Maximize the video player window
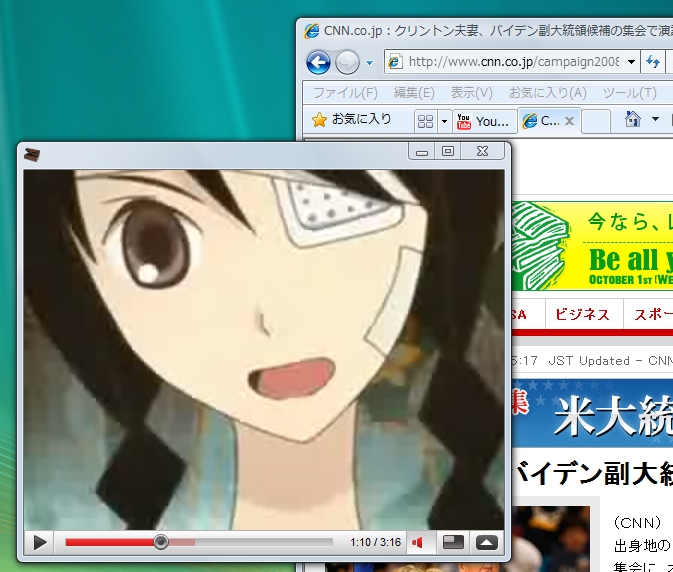This screenshot has height=572, width=673. click(448, 151)
